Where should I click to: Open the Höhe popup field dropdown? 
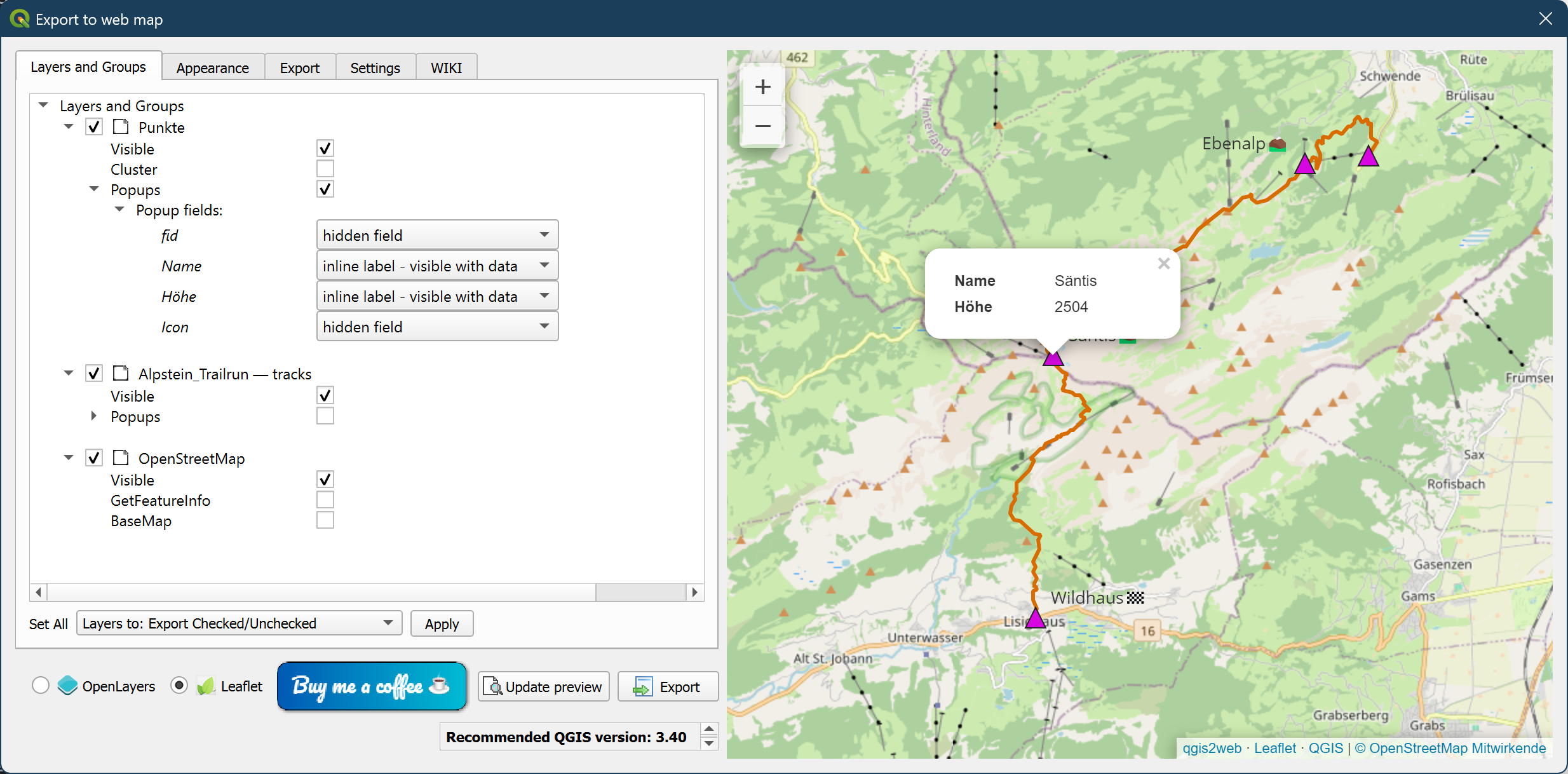pos(436,296)
